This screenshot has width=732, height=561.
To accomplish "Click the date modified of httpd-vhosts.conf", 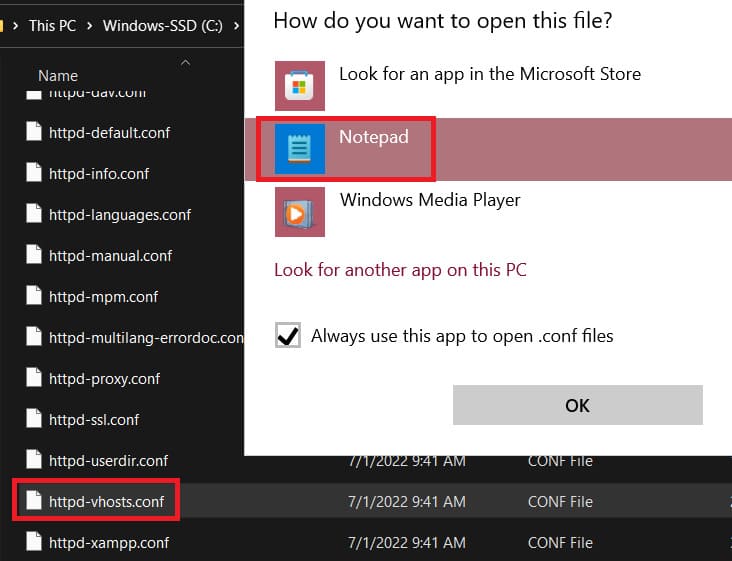I will (407, 502).
